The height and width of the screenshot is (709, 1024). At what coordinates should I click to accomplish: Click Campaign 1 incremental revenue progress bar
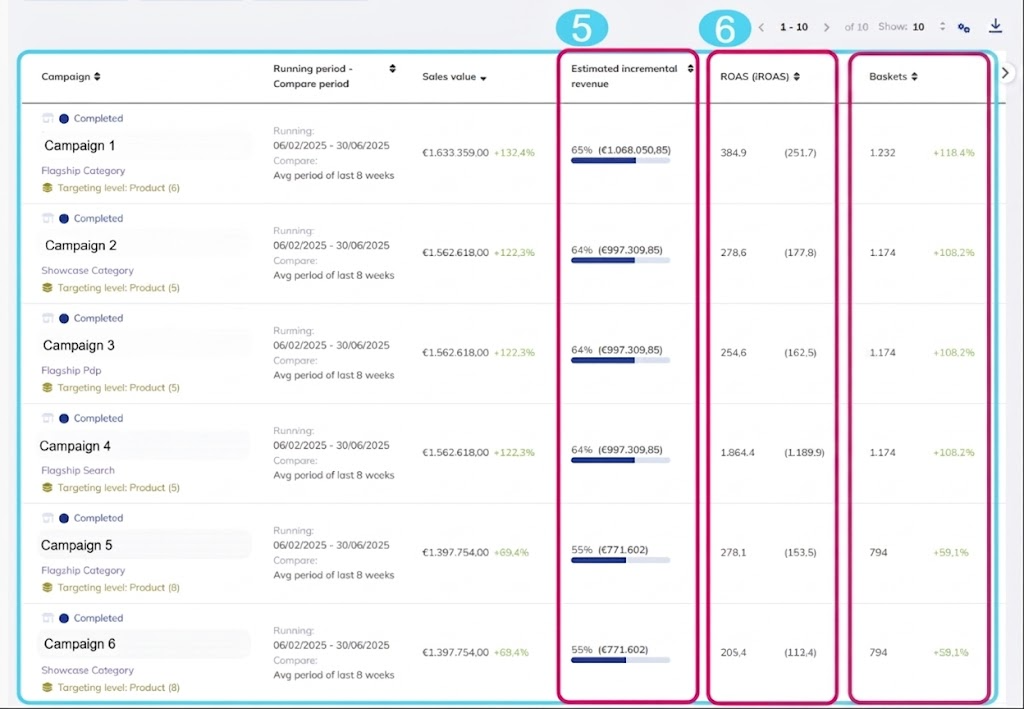point(620,161)
